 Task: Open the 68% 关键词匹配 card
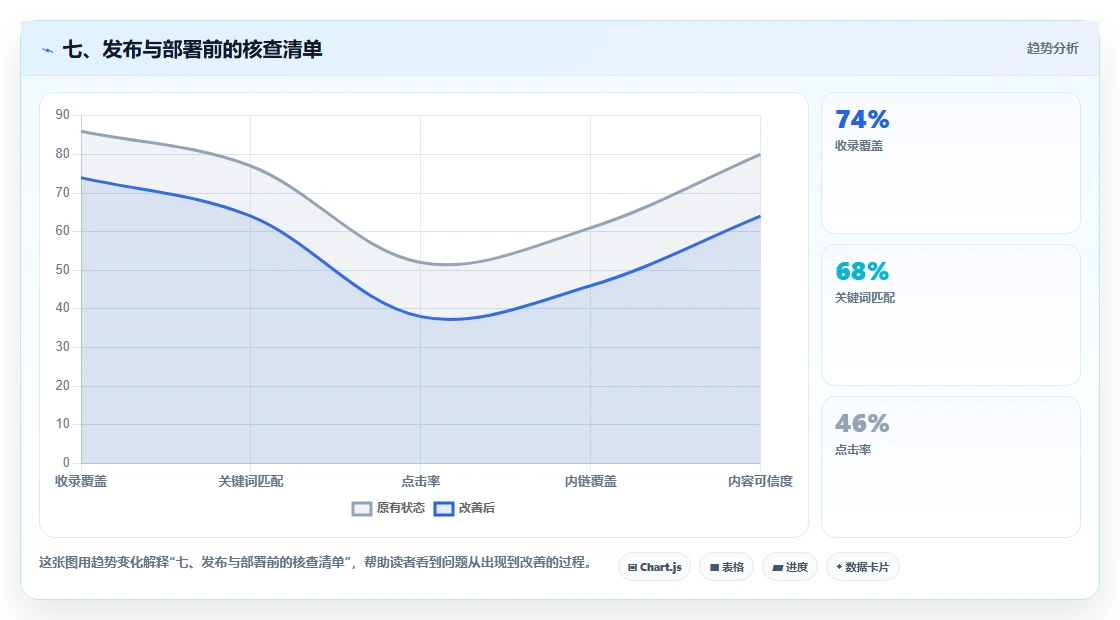(x=951, y=315)
